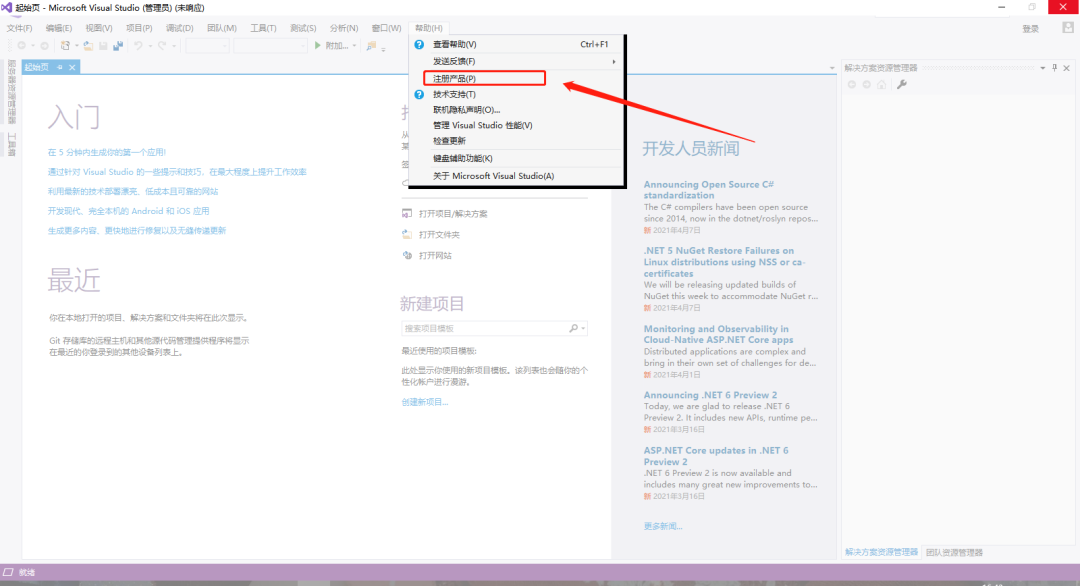Open news Monitoring and Observability article
The height and width of the screenshot is (586, 1080).
tap(718, 334)
